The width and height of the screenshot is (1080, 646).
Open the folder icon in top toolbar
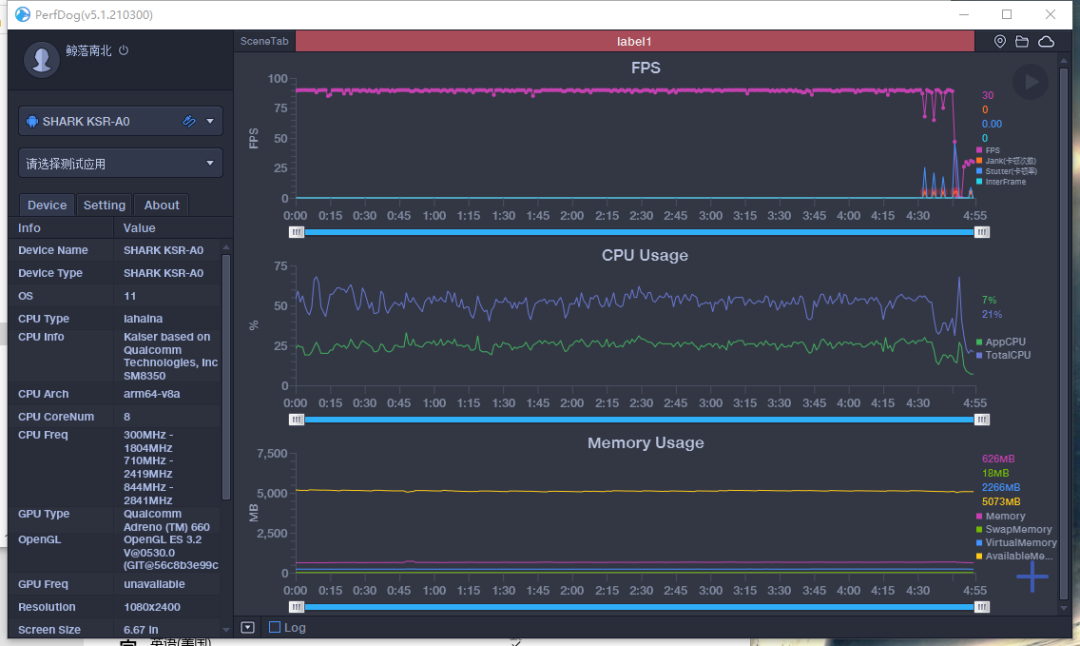click(x=1022, y=42)
